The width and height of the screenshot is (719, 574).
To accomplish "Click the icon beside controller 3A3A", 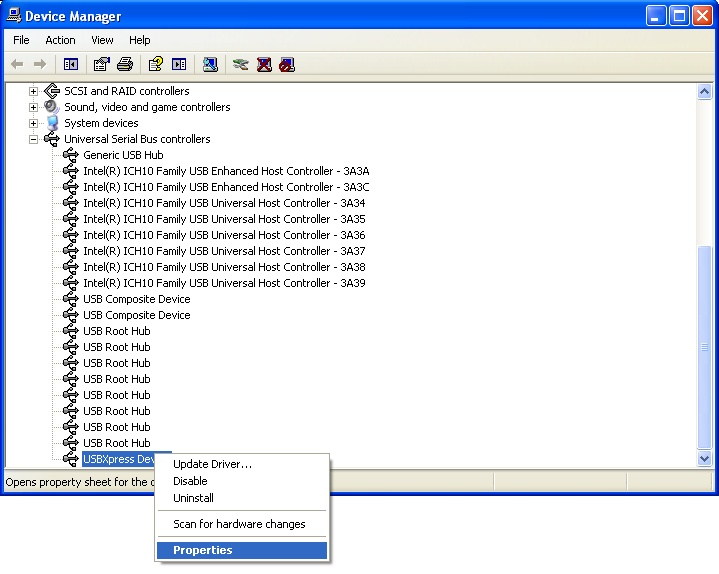I will point(71,171).
